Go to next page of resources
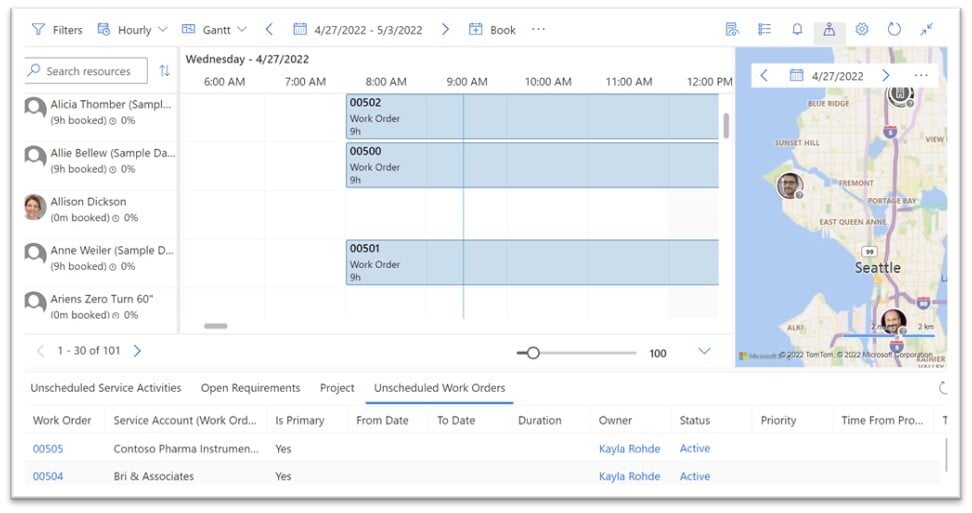 [x=137, y=351]
